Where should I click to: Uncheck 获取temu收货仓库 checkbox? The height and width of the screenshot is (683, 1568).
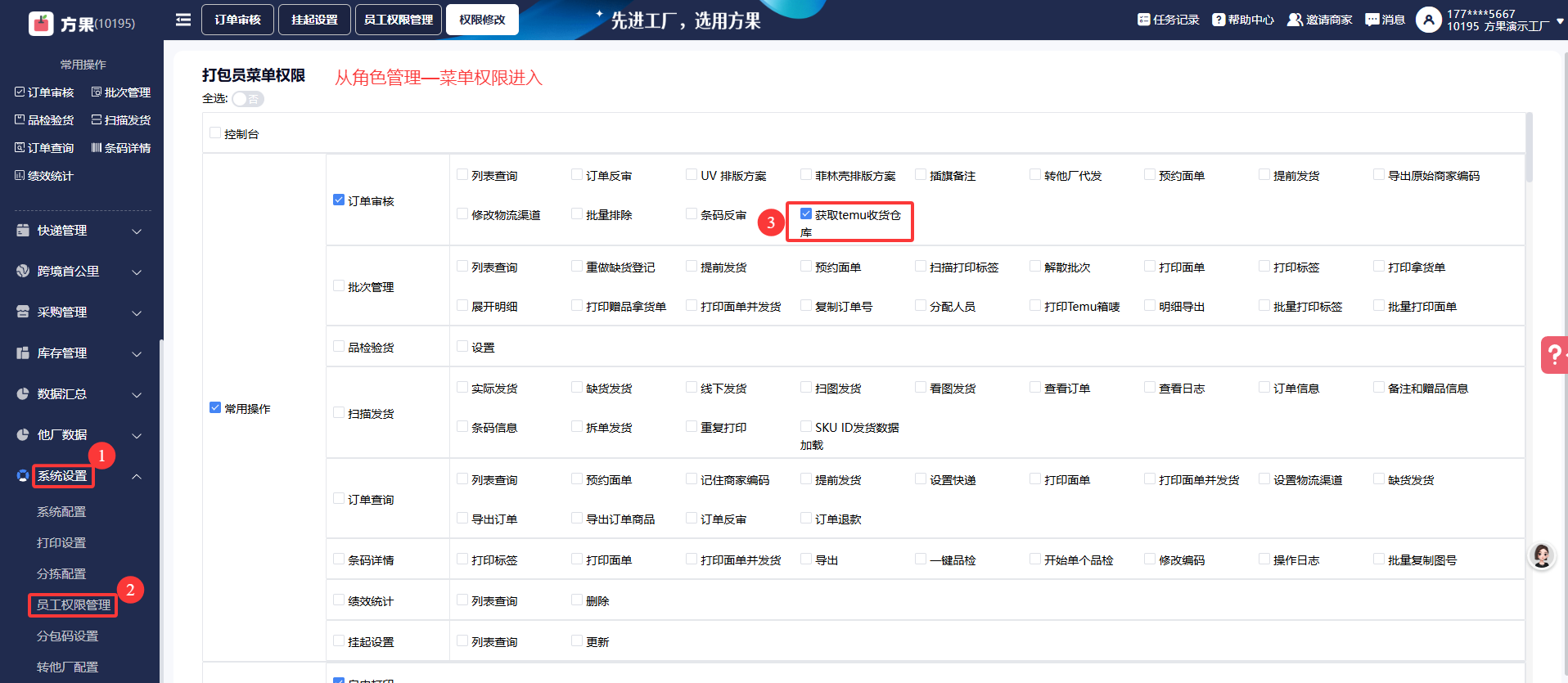tap(806, 213)
